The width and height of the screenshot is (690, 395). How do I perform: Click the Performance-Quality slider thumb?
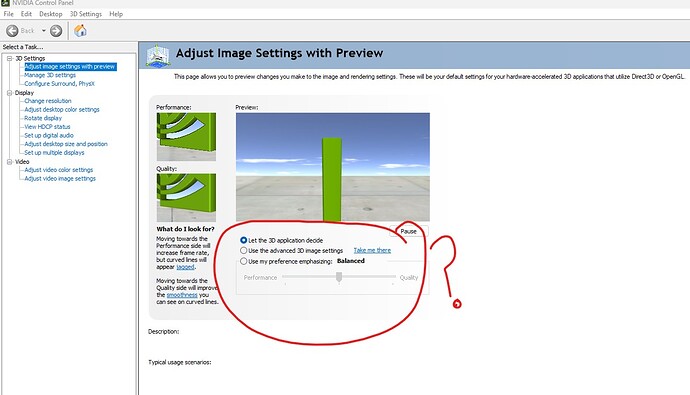pos(339,277)
